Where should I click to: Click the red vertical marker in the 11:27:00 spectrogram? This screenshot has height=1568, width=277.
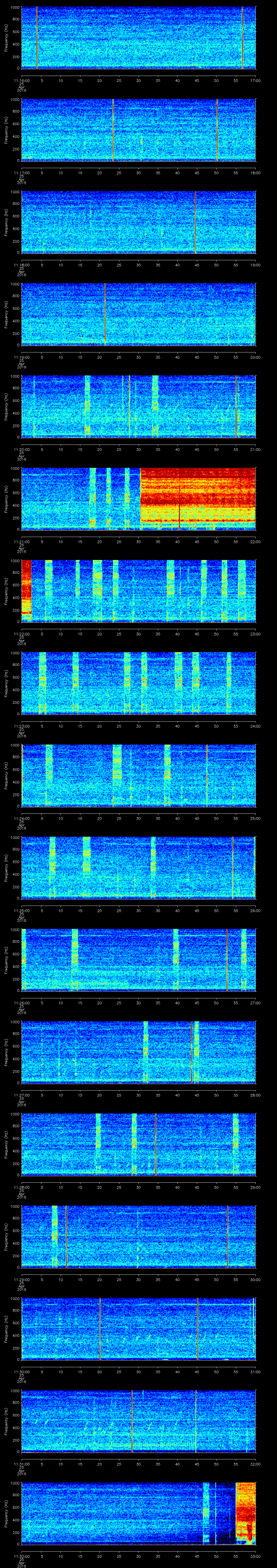click(x=192, y=1052)
